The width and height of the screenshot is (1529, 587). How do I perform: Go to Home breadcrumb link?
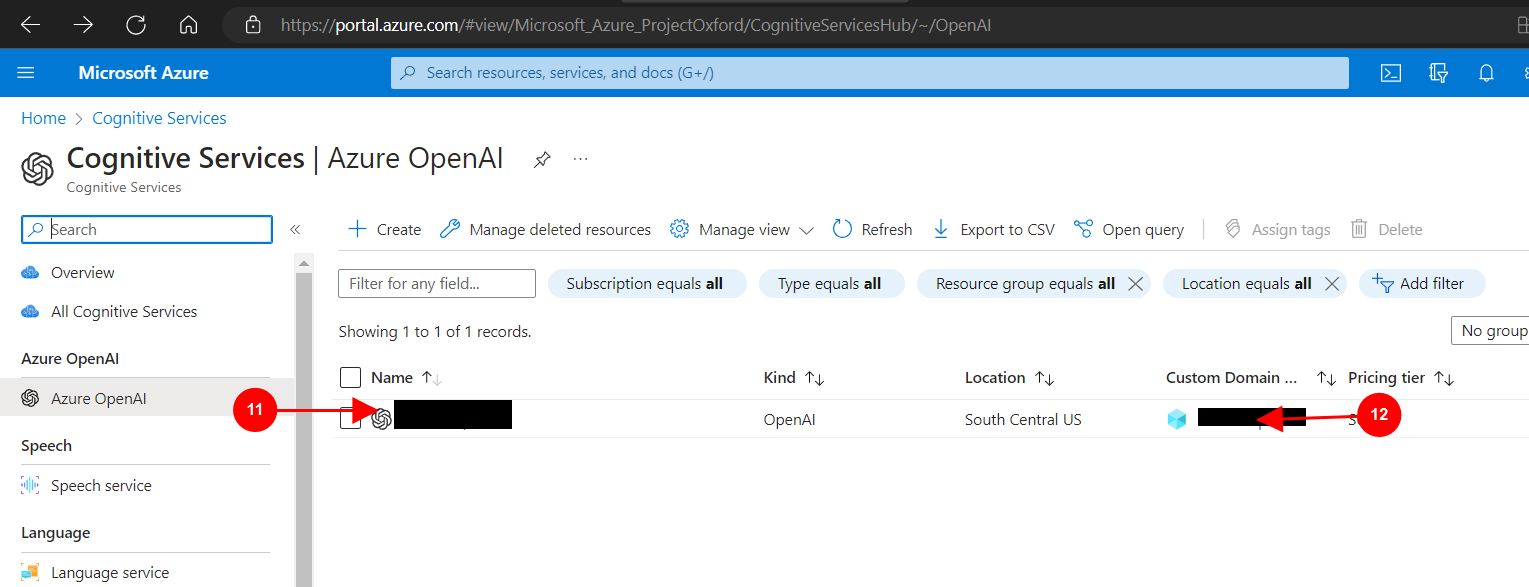(x=43, y=118)
